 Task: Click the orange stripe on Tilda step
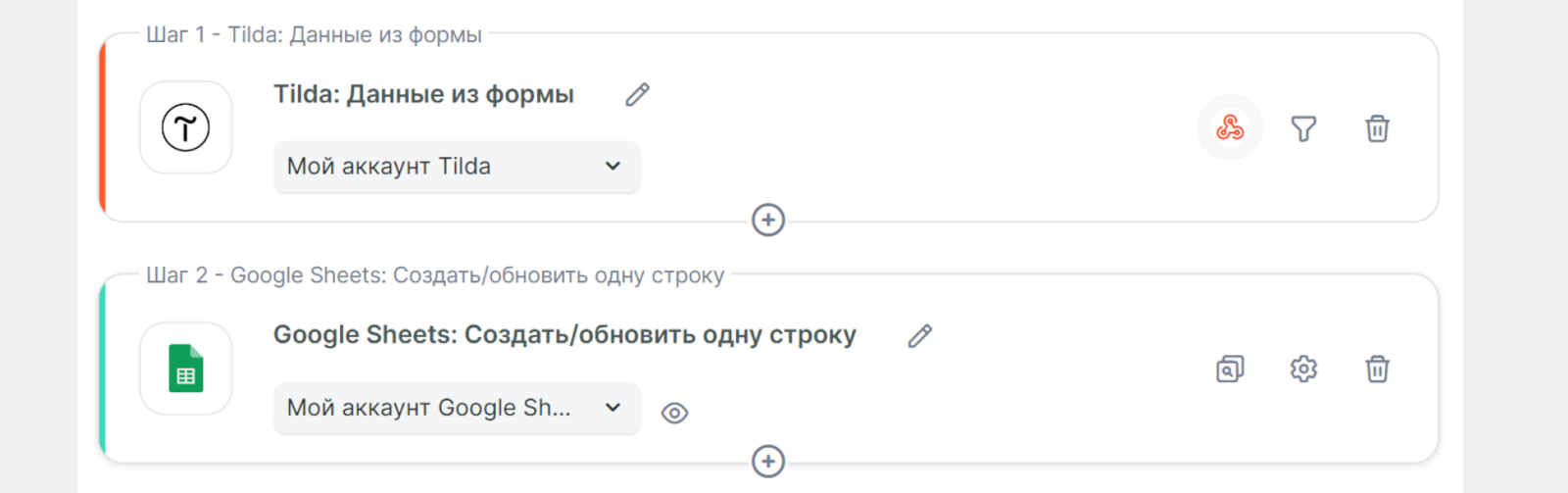[x=103, y=127]
